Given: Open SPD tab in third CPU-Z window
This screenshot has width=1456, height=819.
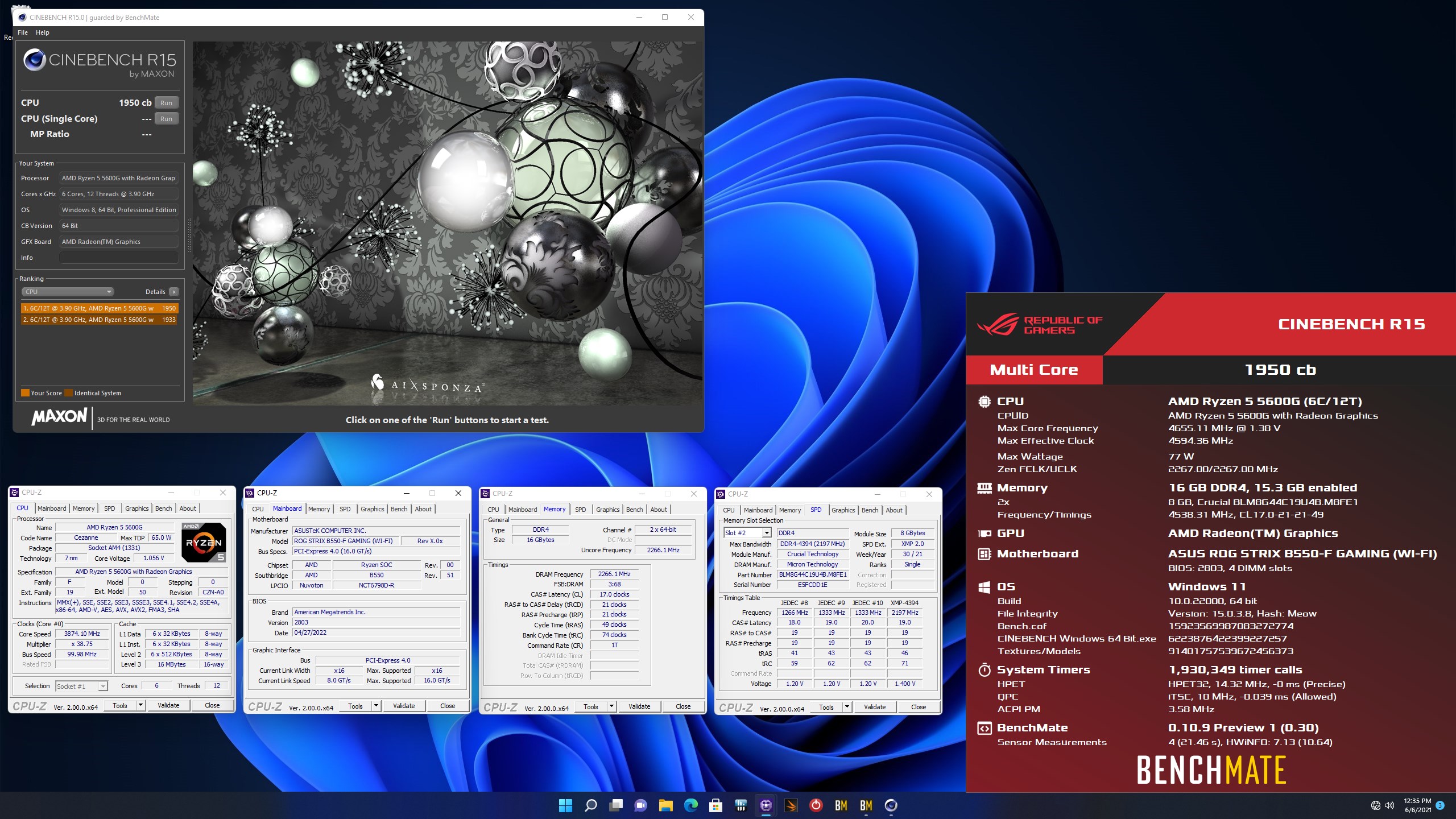Looking at the screenshot, I should (580, 510).
